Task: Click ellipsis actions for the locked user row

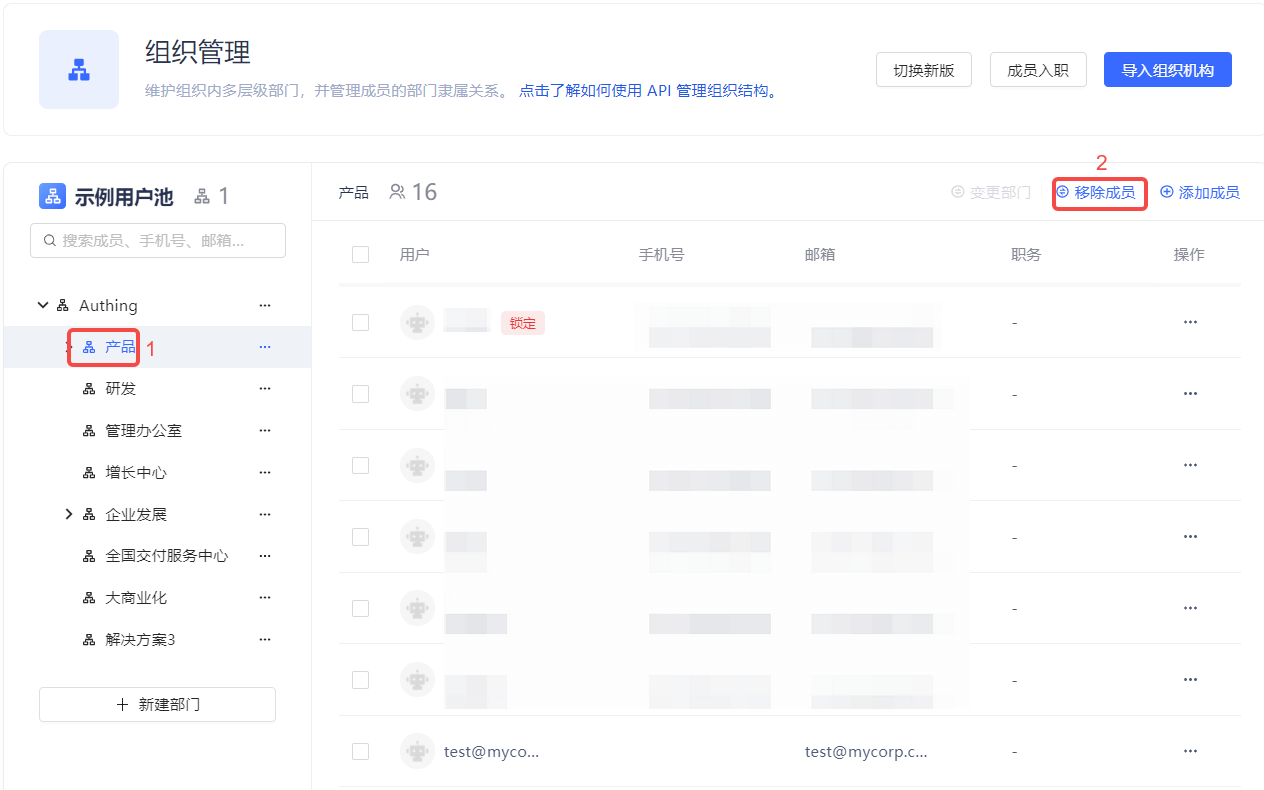Action: 1190,322
